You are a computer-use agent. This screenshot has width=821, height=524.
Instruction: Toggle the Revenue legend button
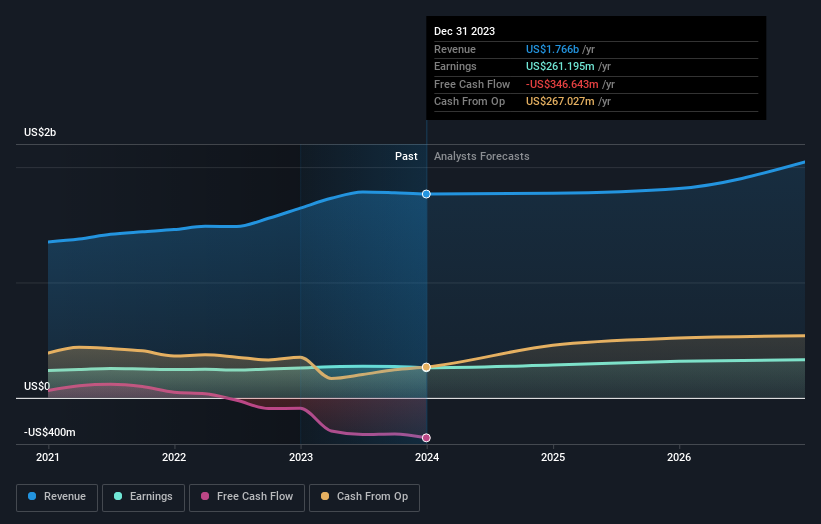[57, 497]
